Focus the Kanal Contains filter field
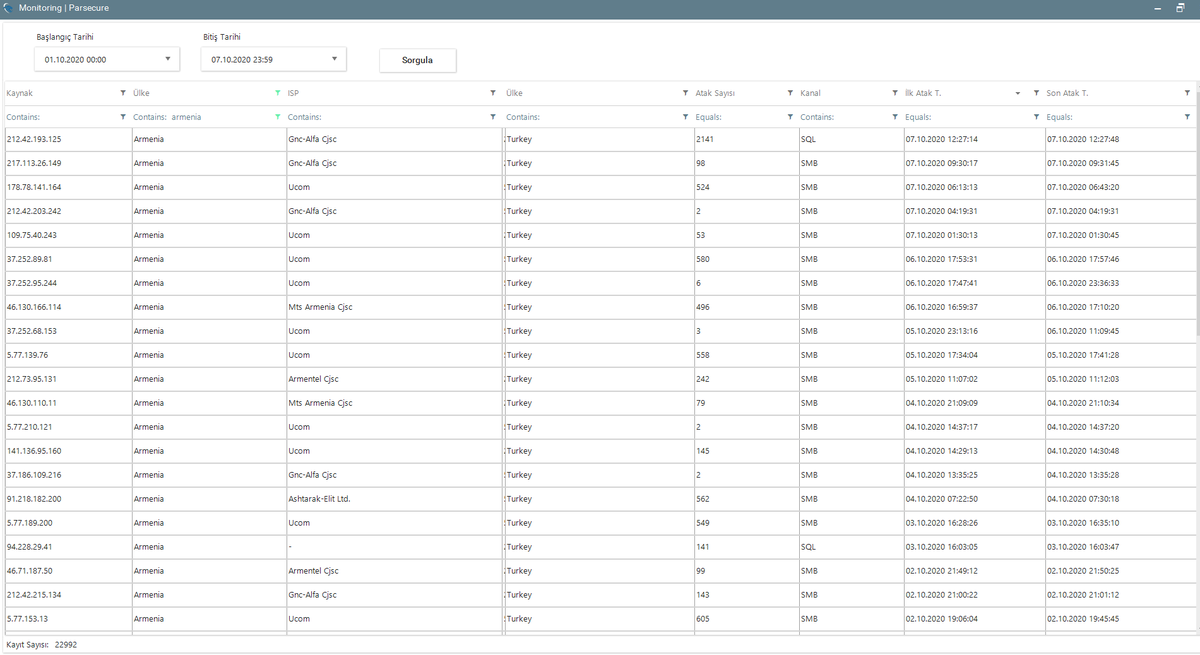Image resolution: width=1200 pixels, height=655 pixels. [844, 117]
